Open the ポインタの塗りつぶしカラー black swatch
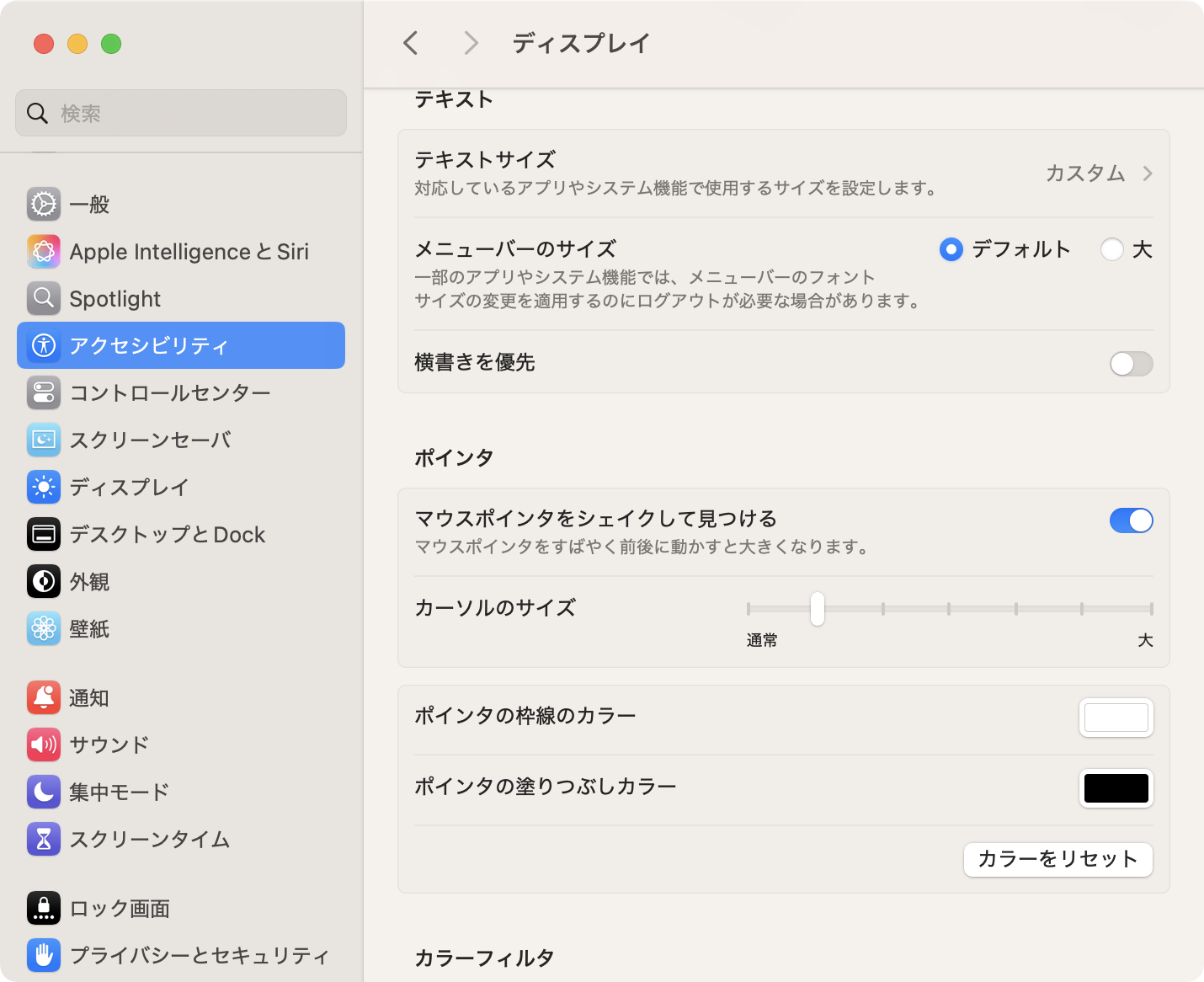Viewport: 1204px width, 982px height. pos(1116,788)
